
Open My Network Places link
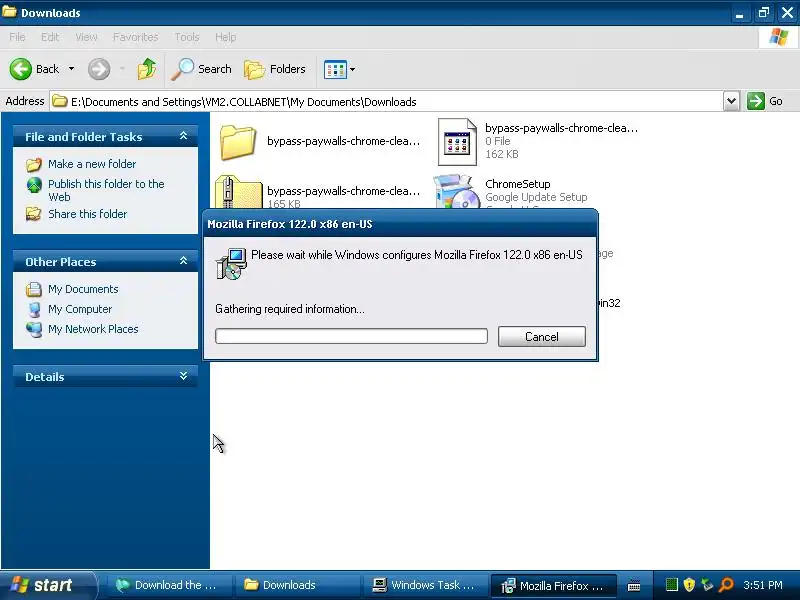(93, 329)
